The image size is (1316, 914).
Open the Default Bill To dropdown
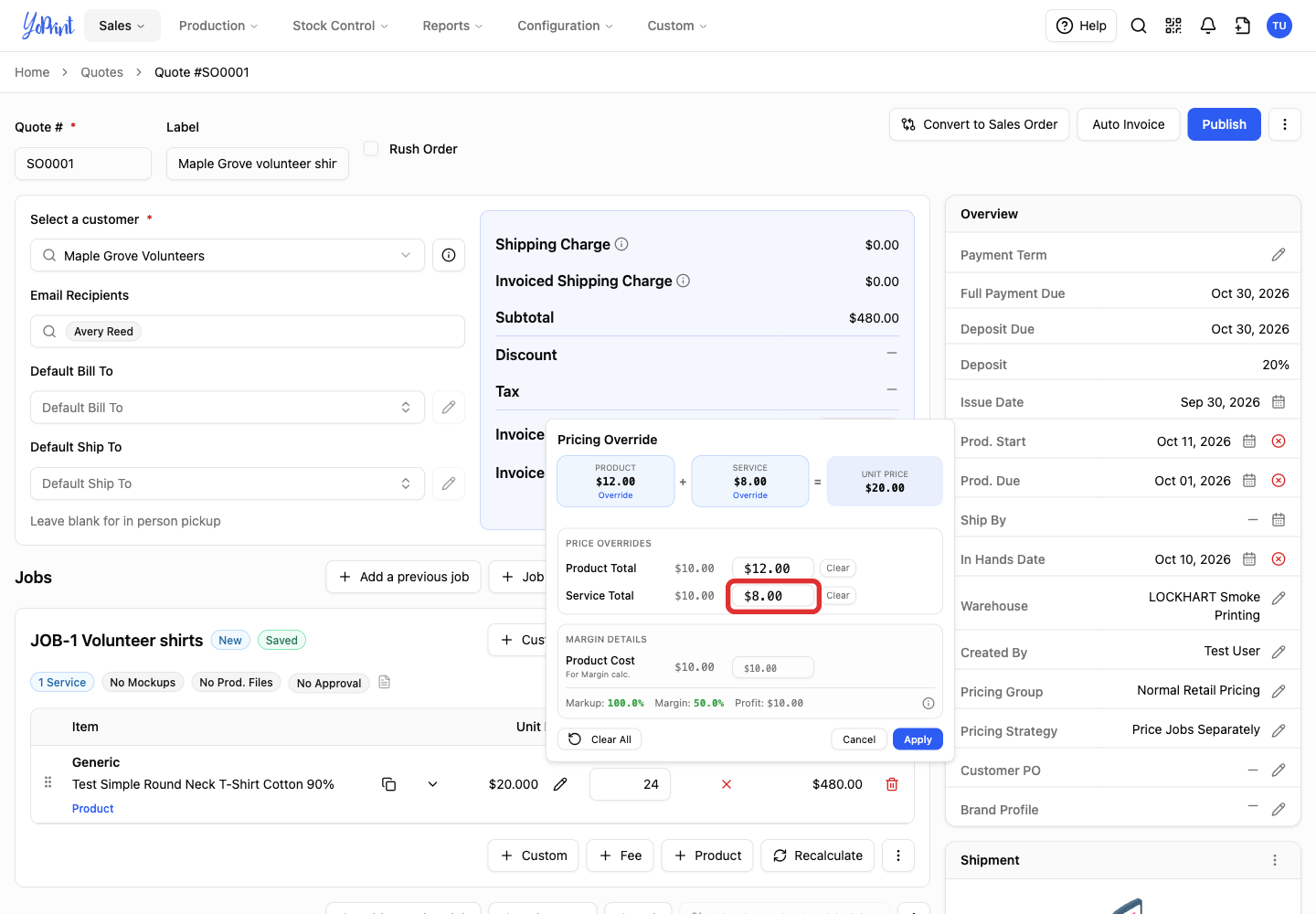[228, 408]
